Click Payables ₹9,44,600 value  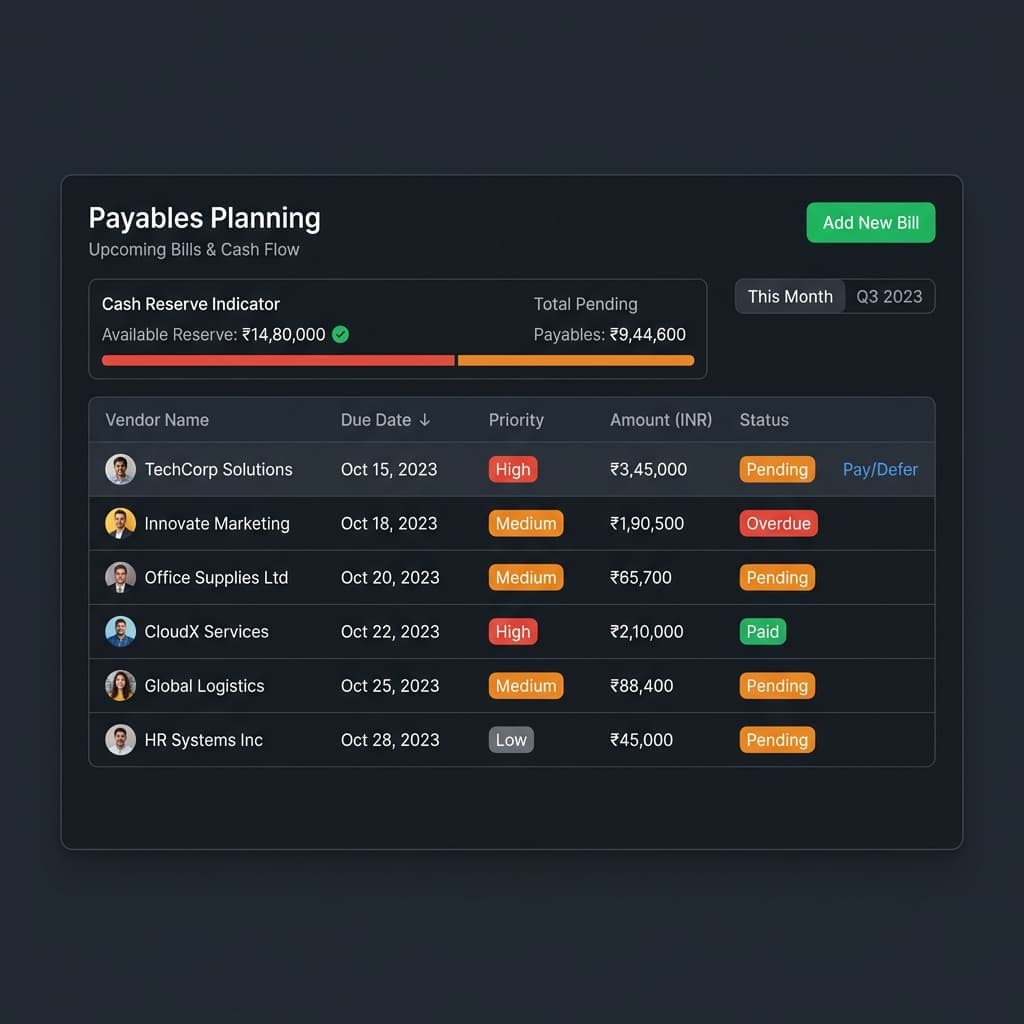click(x=648, y=334)
